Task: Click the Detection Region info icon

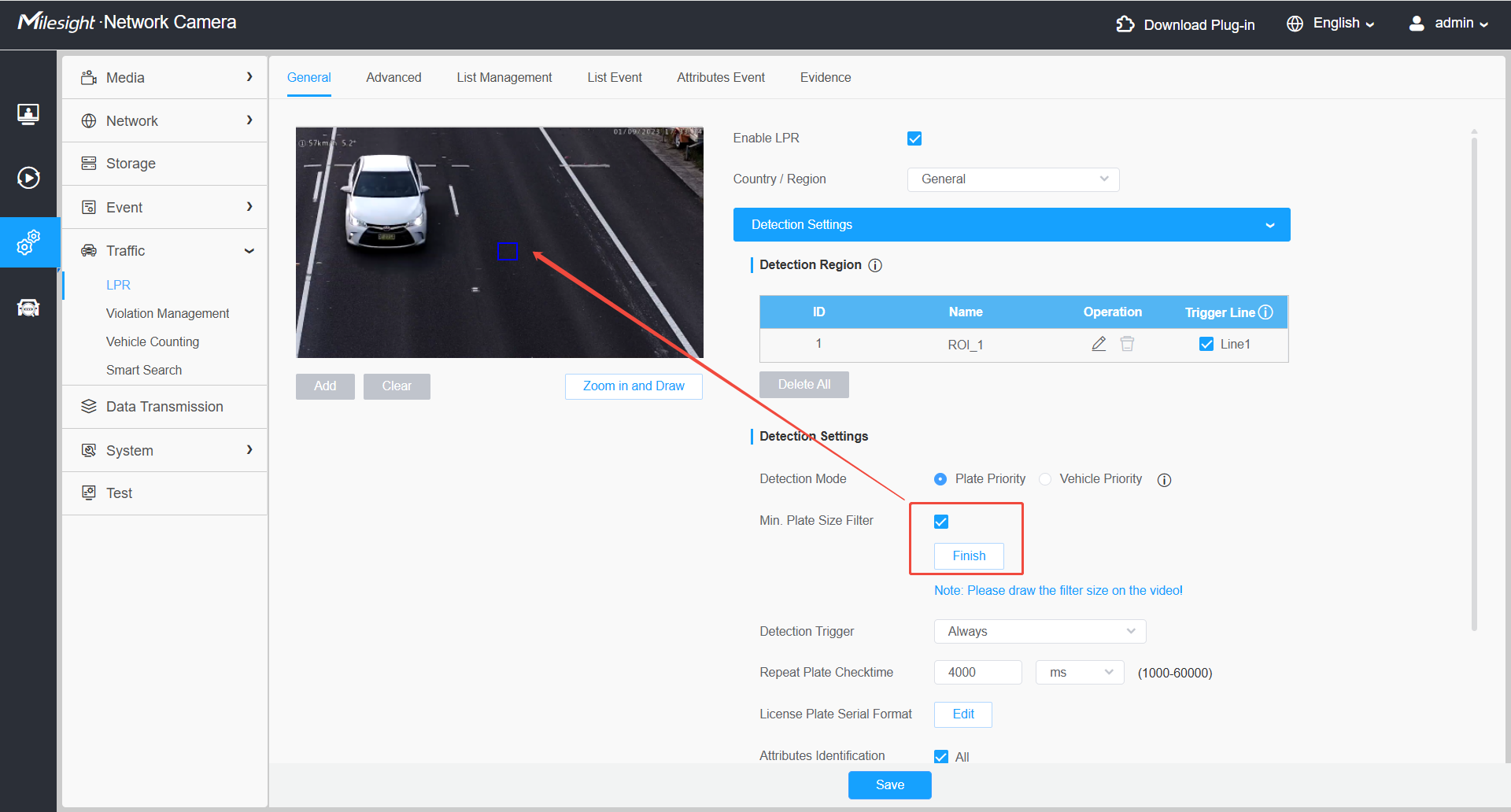Action: pyautogui.click(x=875, y=265)
